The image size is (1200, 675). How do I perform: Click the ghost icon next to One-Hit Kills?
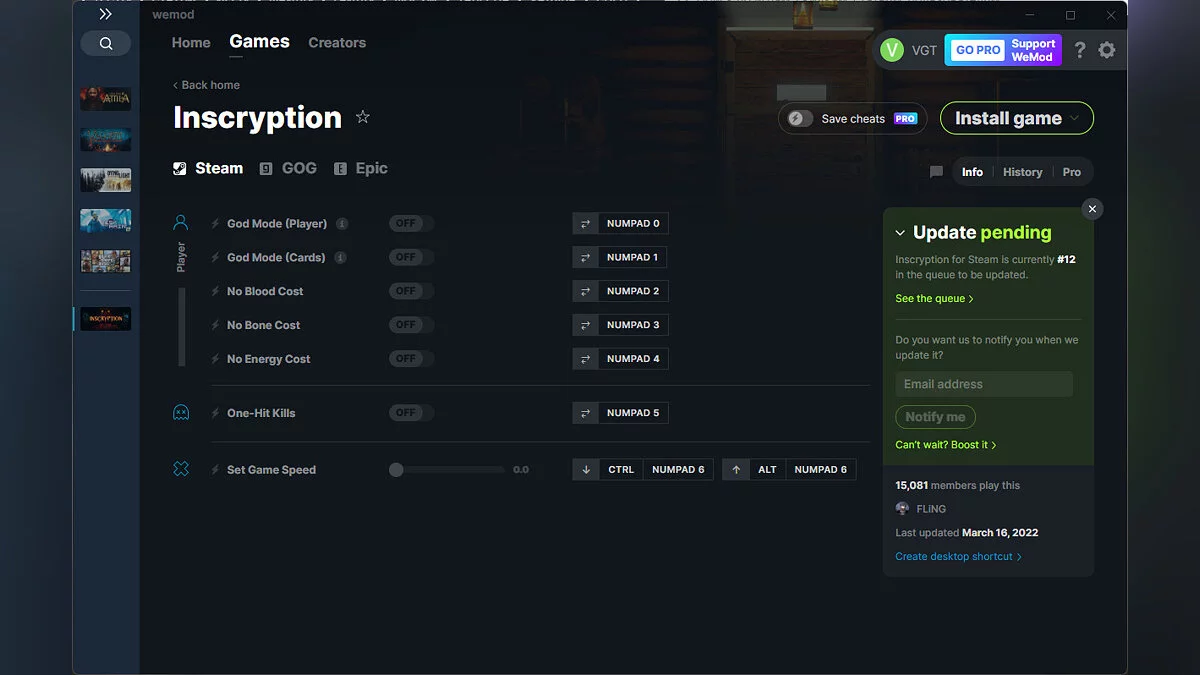point(181,411)
